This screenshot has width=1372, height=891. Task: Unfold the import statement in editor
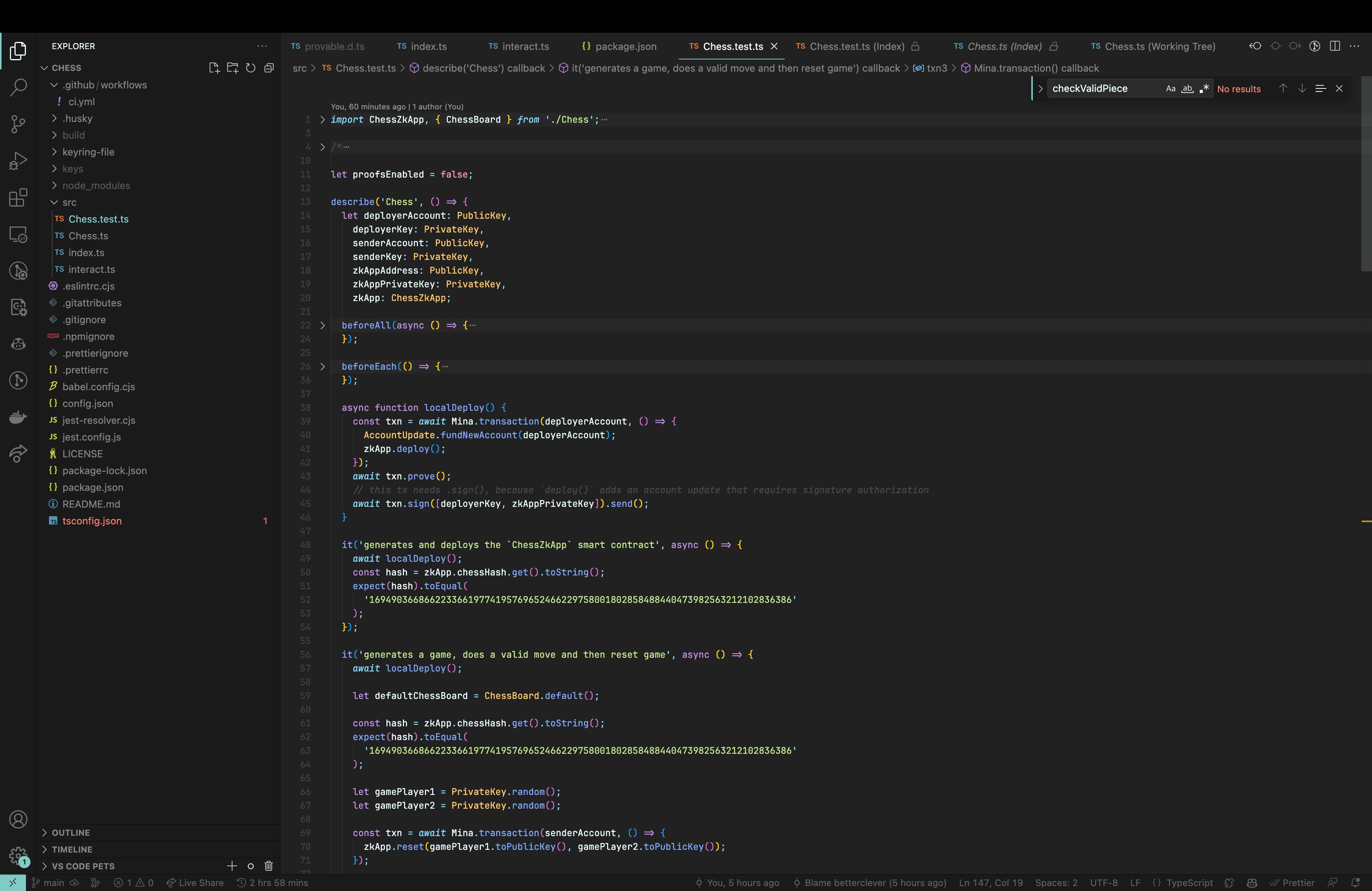323,120
